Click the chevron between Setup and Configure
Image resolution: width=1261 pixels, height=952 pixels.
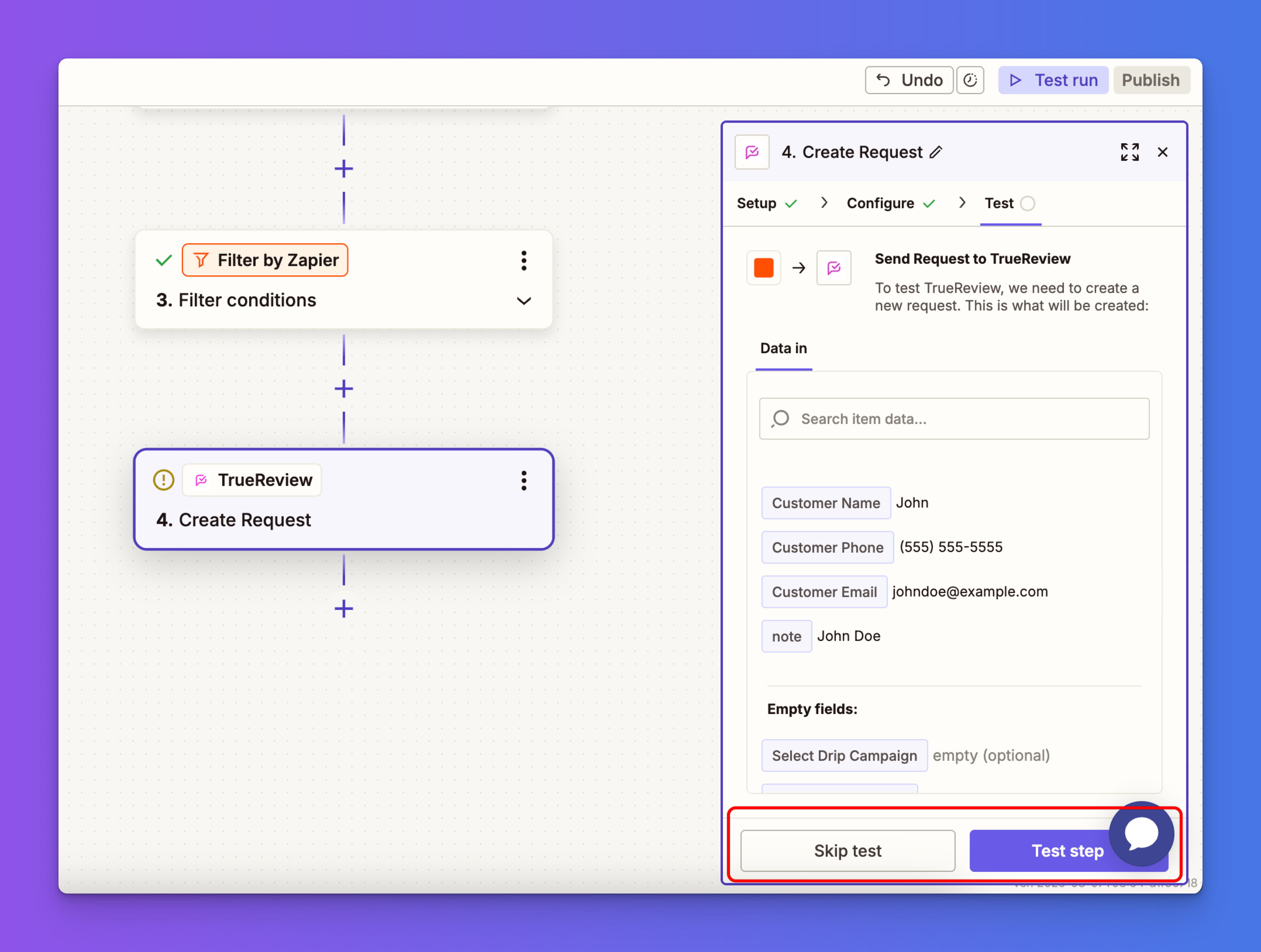point(824,203)
